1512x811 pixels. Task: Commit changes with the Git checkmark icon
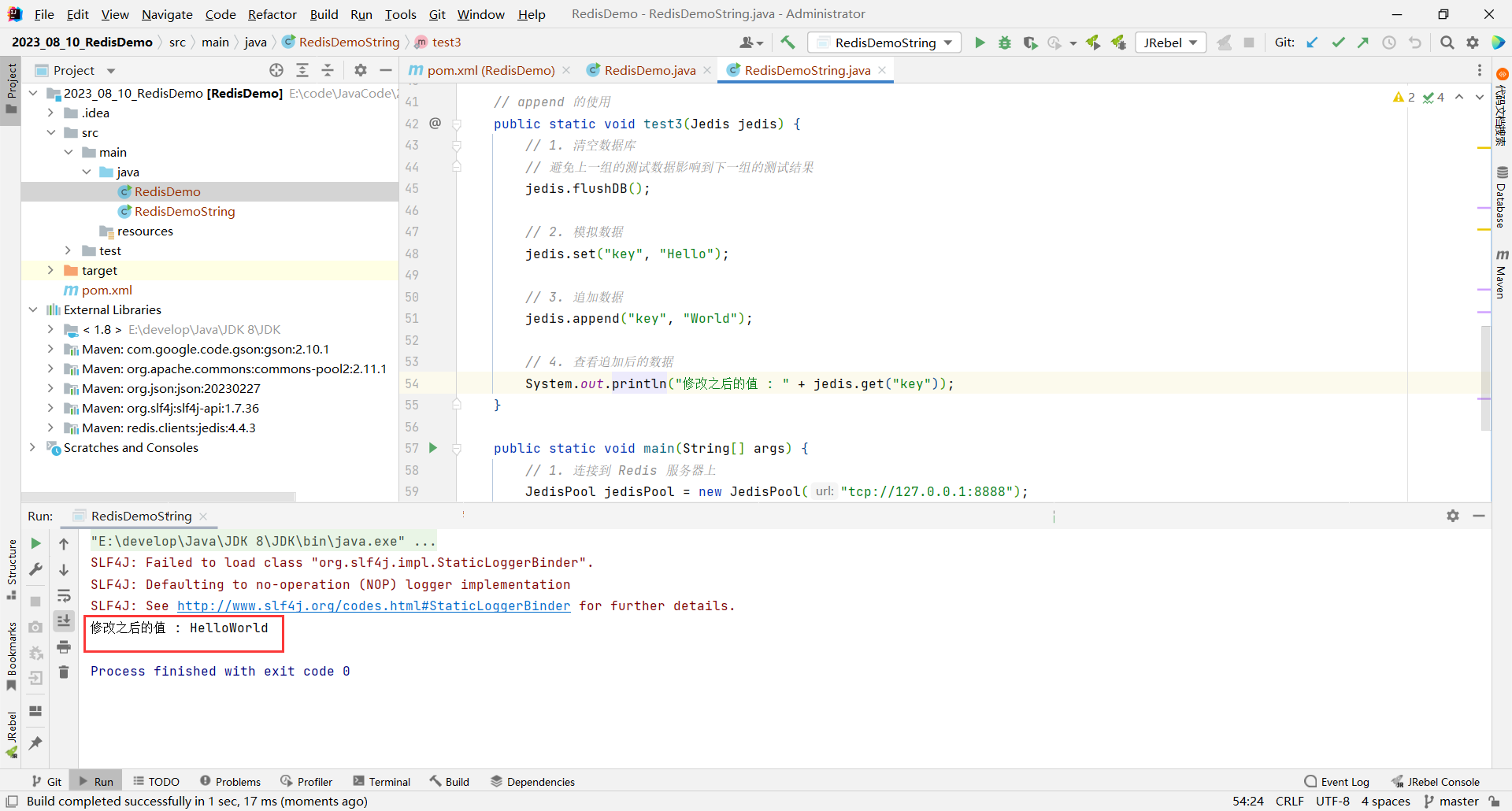tap(1338, 43)
